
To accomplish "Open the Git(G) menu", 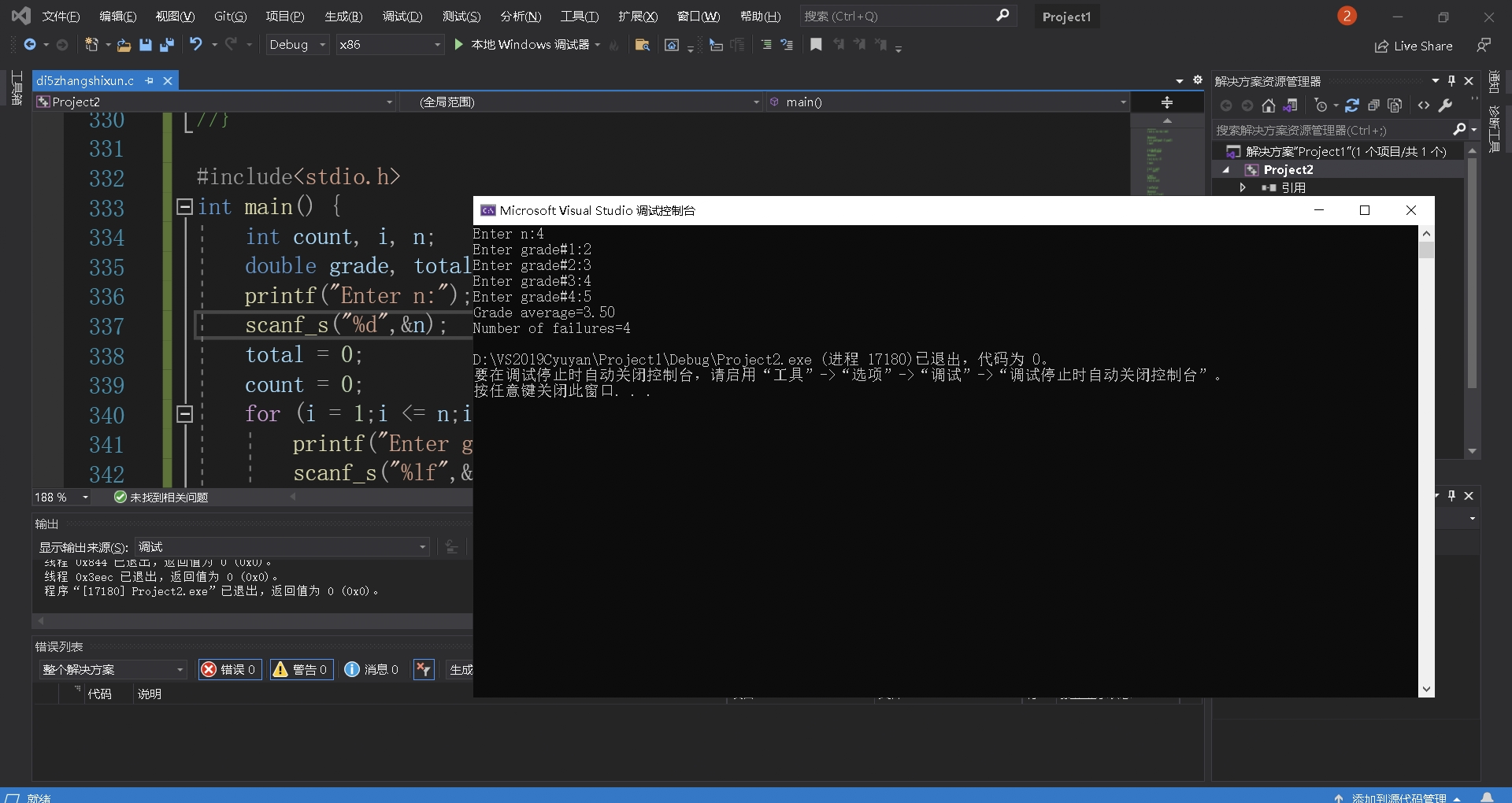I will (230, 16).
